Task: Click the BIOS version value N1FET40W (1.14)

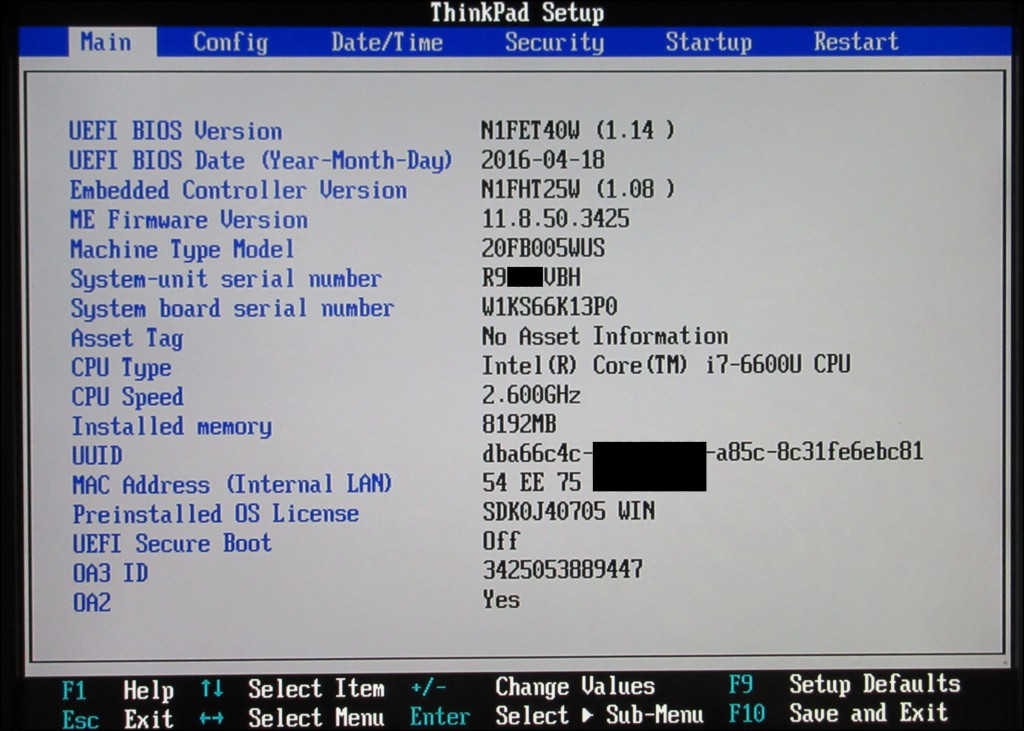Action: click(x=577, y=130)
